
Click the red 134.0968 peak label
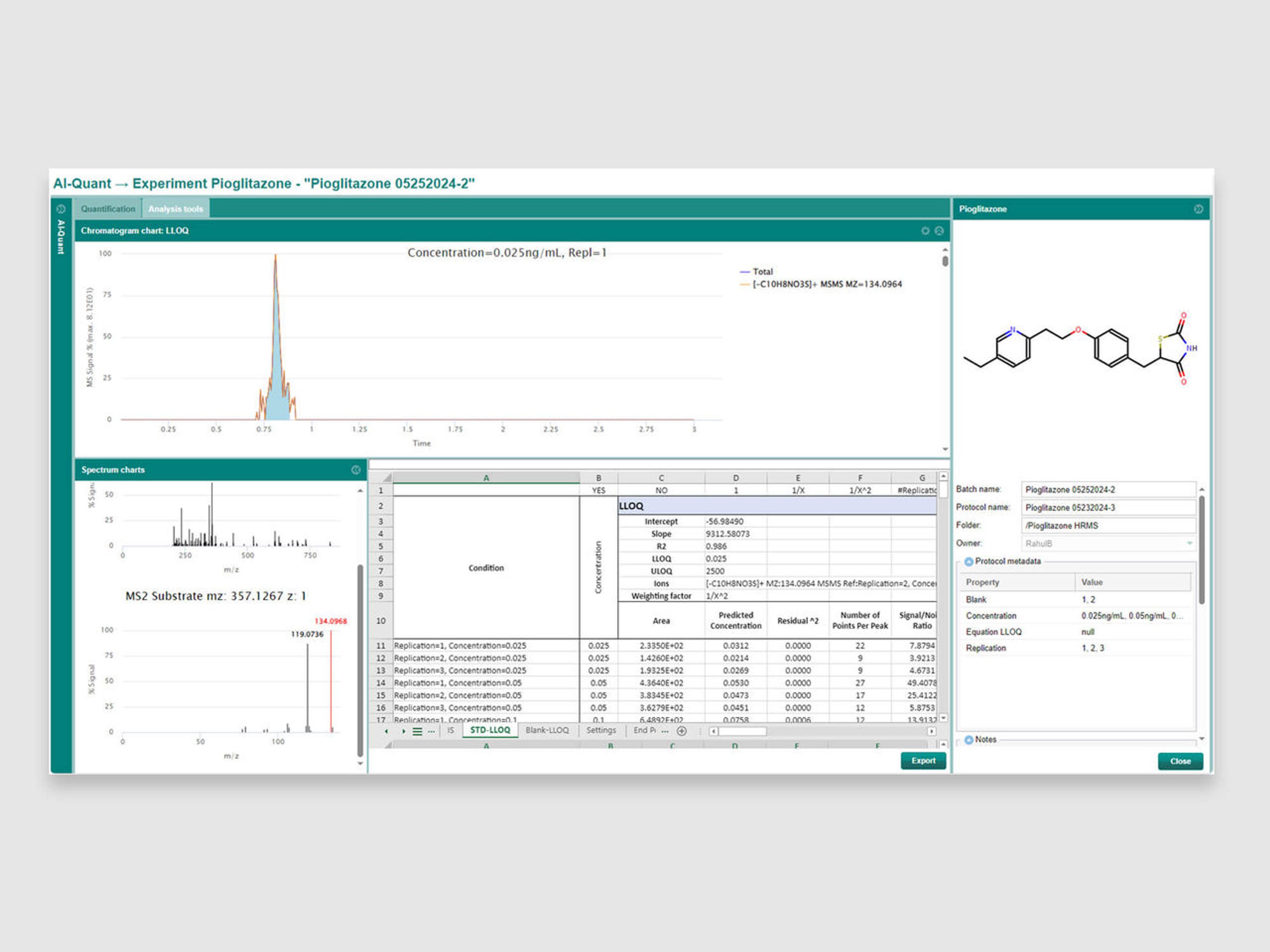point(331,621)
